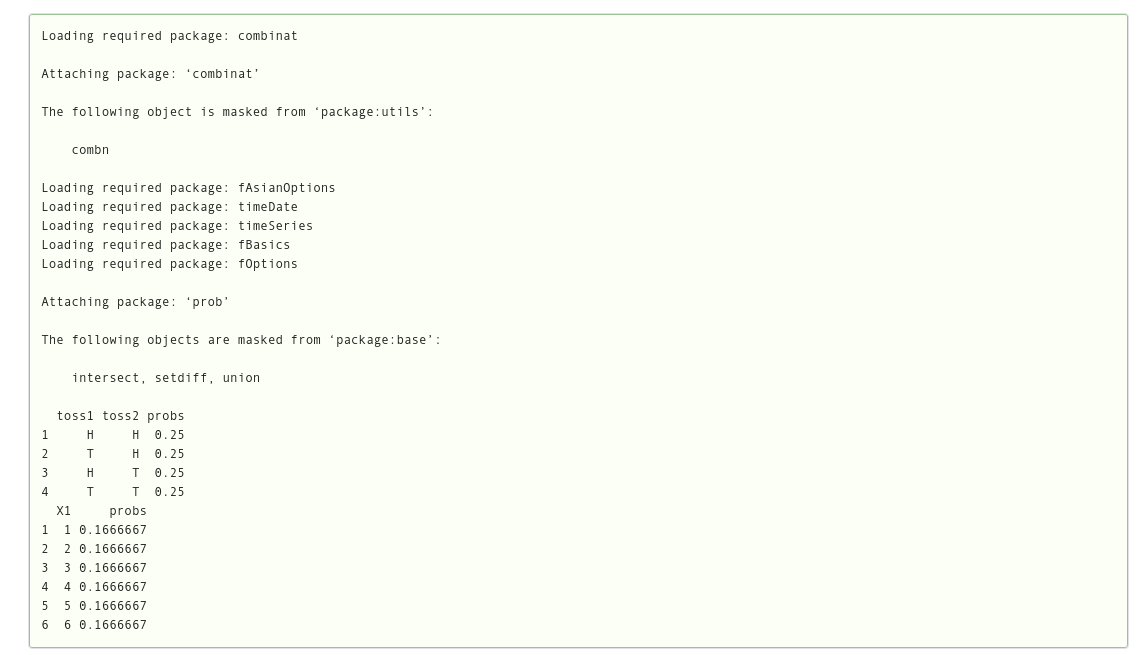The image size is (1144, 655).
Task: Click the 0.1666667 value in row 1
Action: point(113,530)
